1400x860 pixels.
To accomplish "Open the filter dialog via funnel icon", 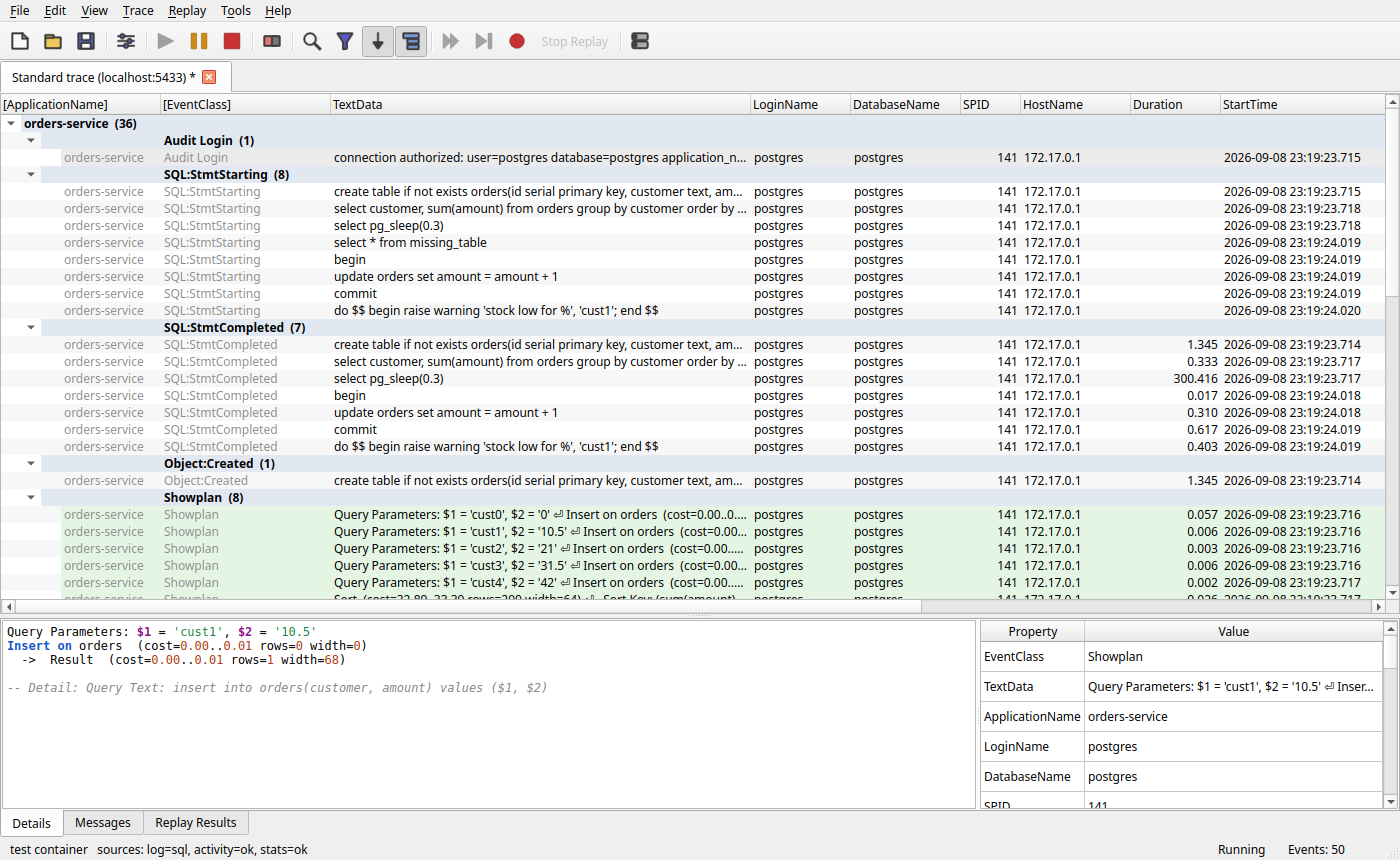I will 345,41.
